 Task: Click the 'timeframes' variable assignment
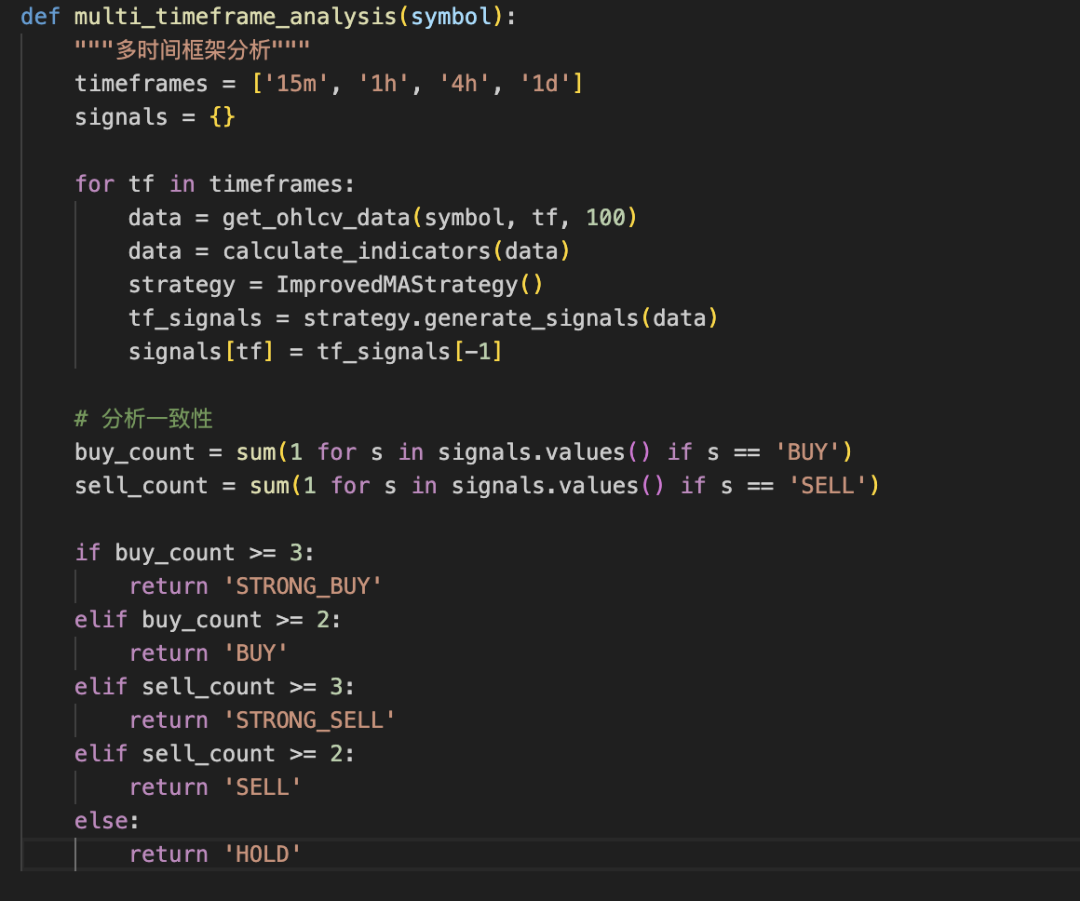click(141, 83)
